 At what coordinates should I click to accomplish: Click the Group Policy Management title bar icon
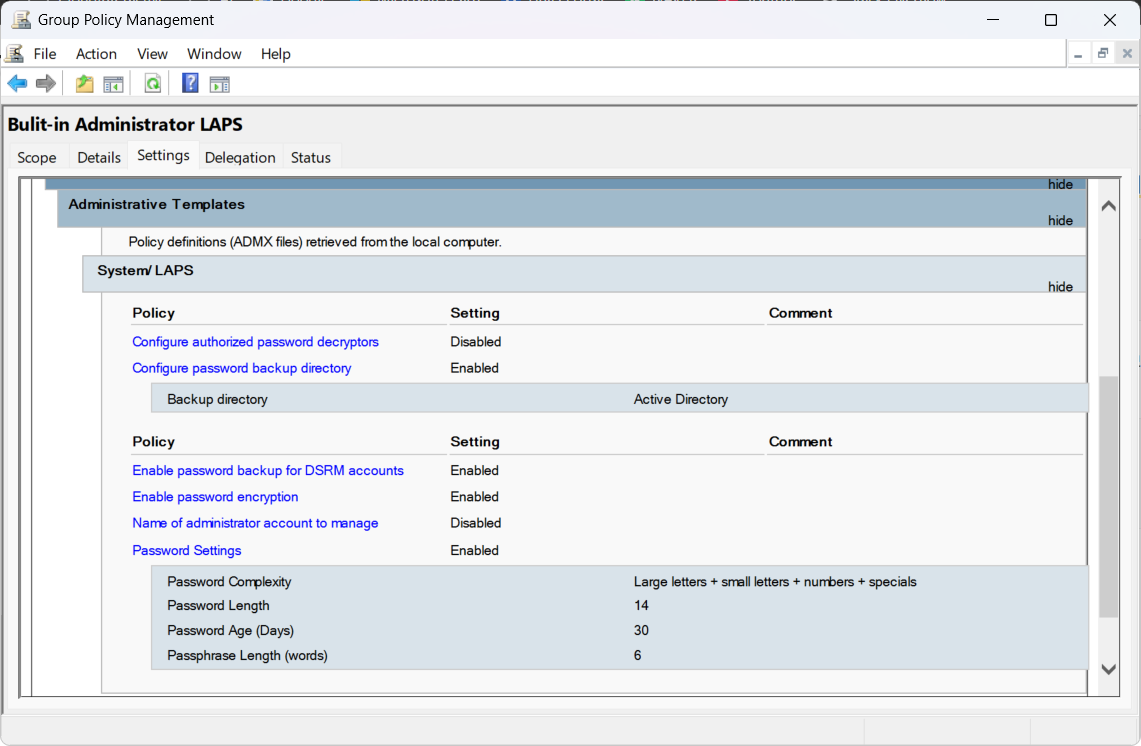pos(21,20)
